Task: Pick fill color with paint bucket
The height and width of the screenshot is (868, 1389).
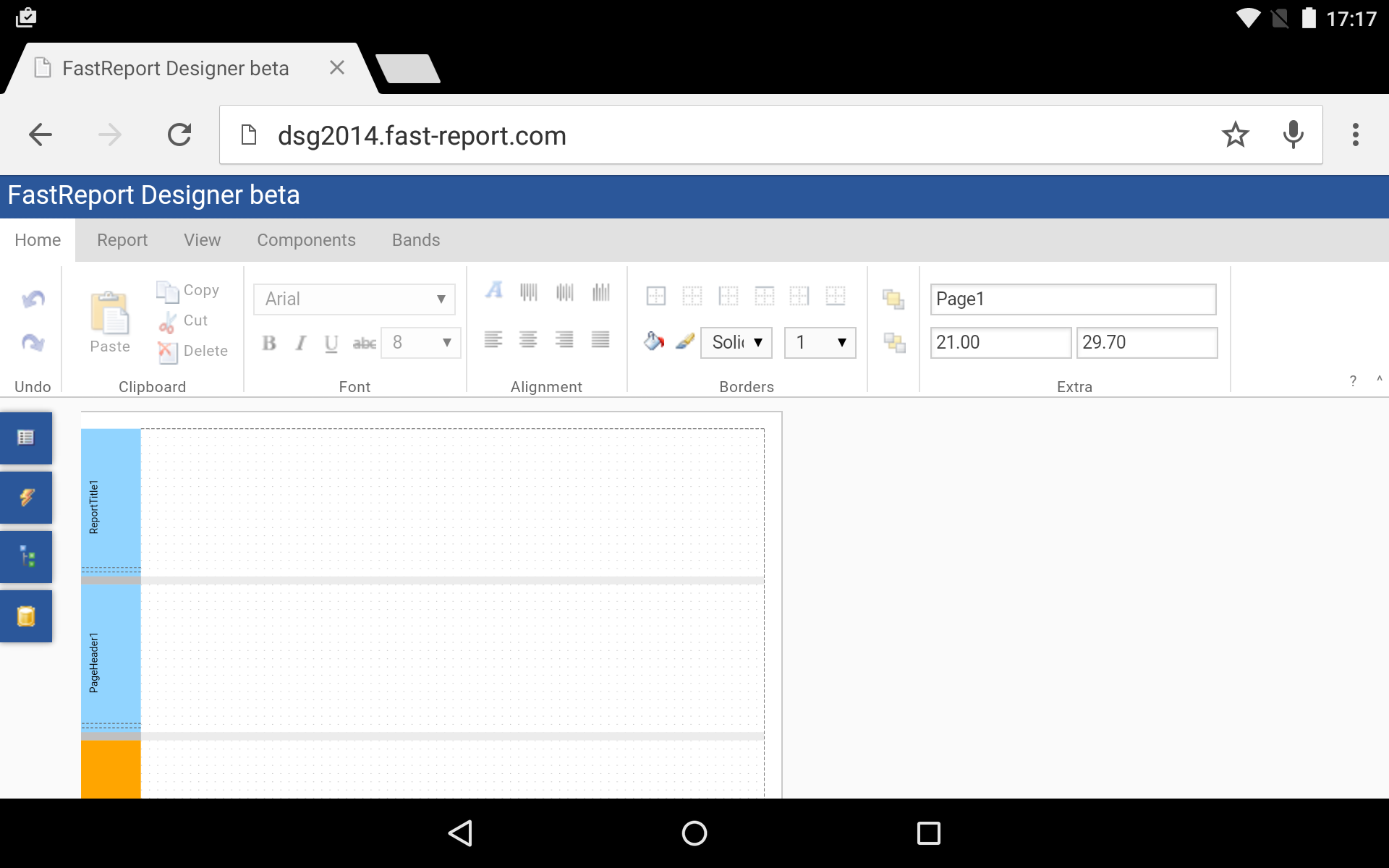Action: click(x=654, y=341)
